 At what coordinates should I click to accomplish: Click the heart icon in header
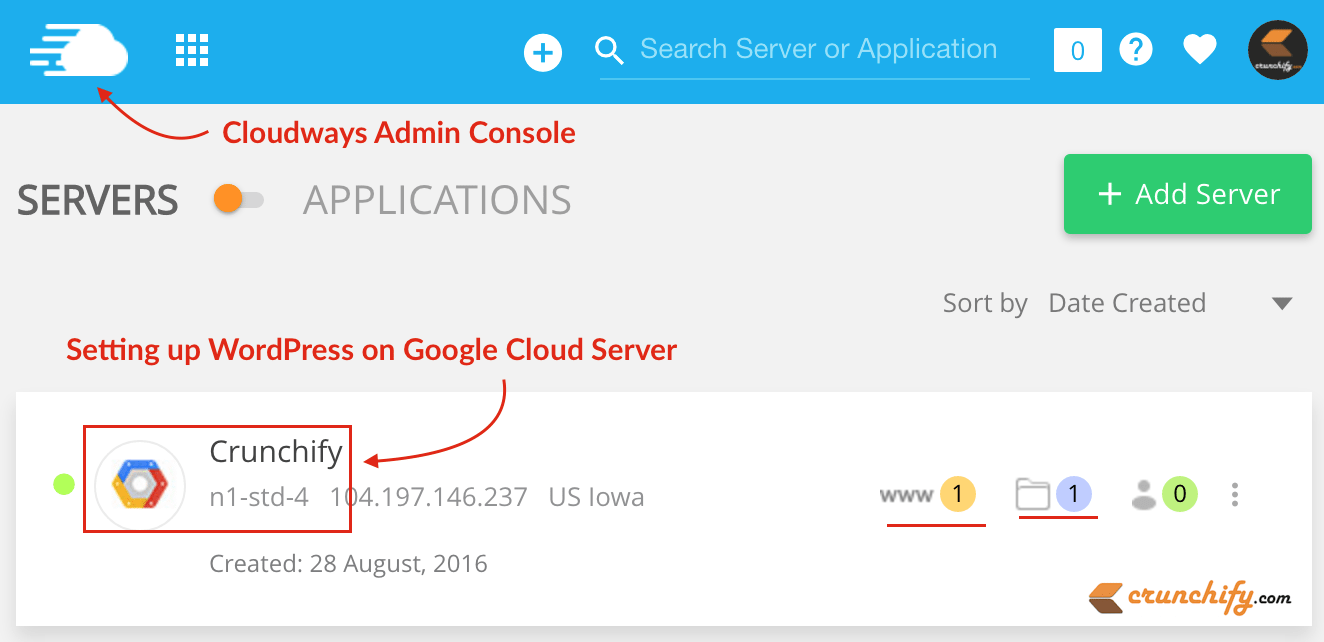tap(1199, 50)
